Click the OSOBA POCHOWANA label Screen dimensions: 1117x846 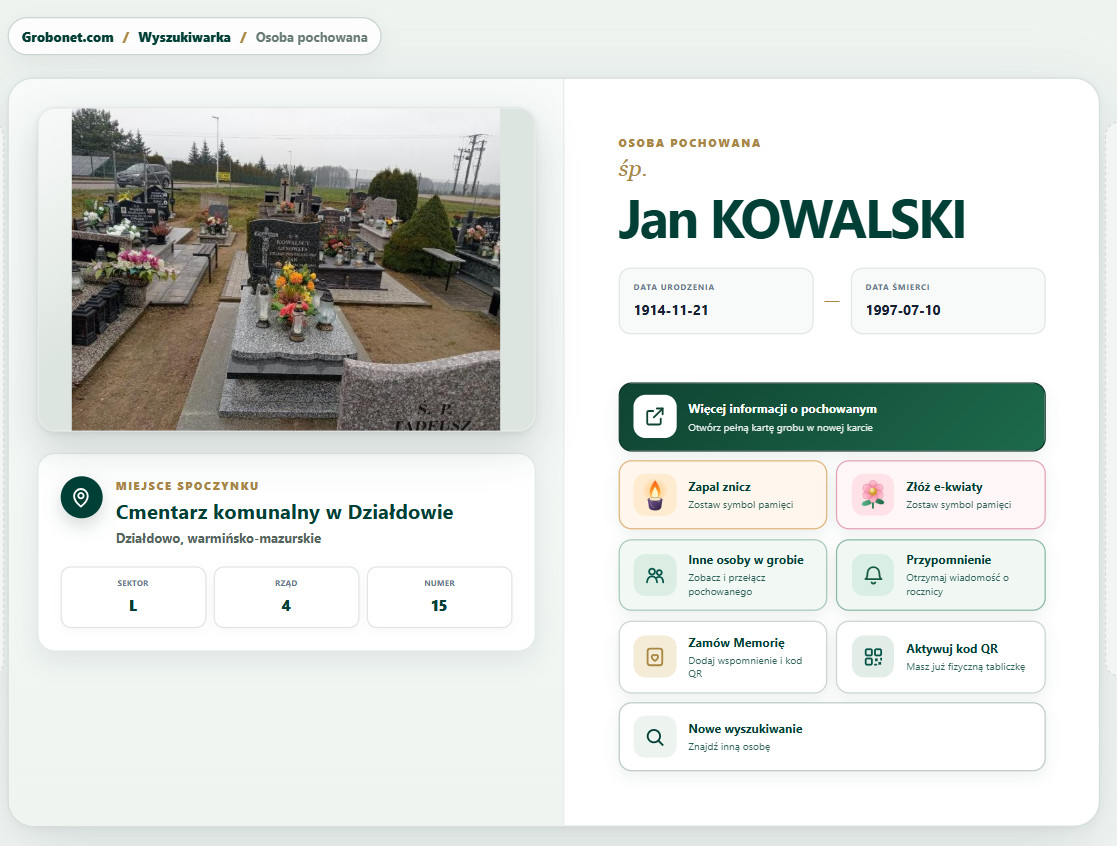[690, 143]
